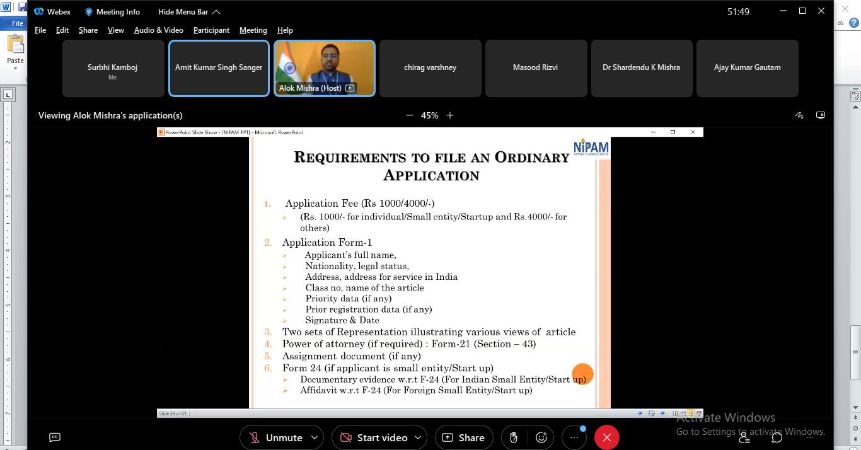Click the Meeting Info button
The height and width of the screenshot is (450, 861).
112,12
